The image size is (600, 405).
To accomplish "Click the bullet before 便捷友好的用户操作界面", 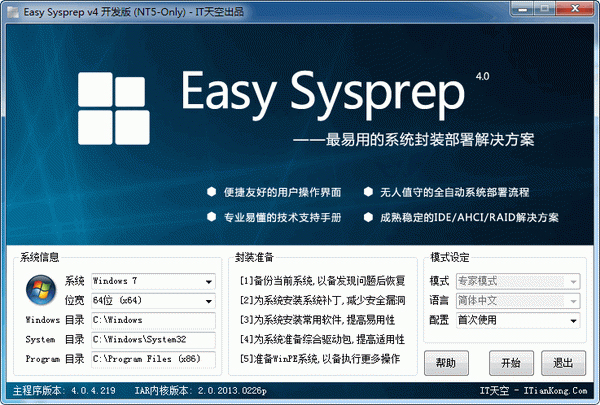I will pyautogui.click(x=212, y=192).
